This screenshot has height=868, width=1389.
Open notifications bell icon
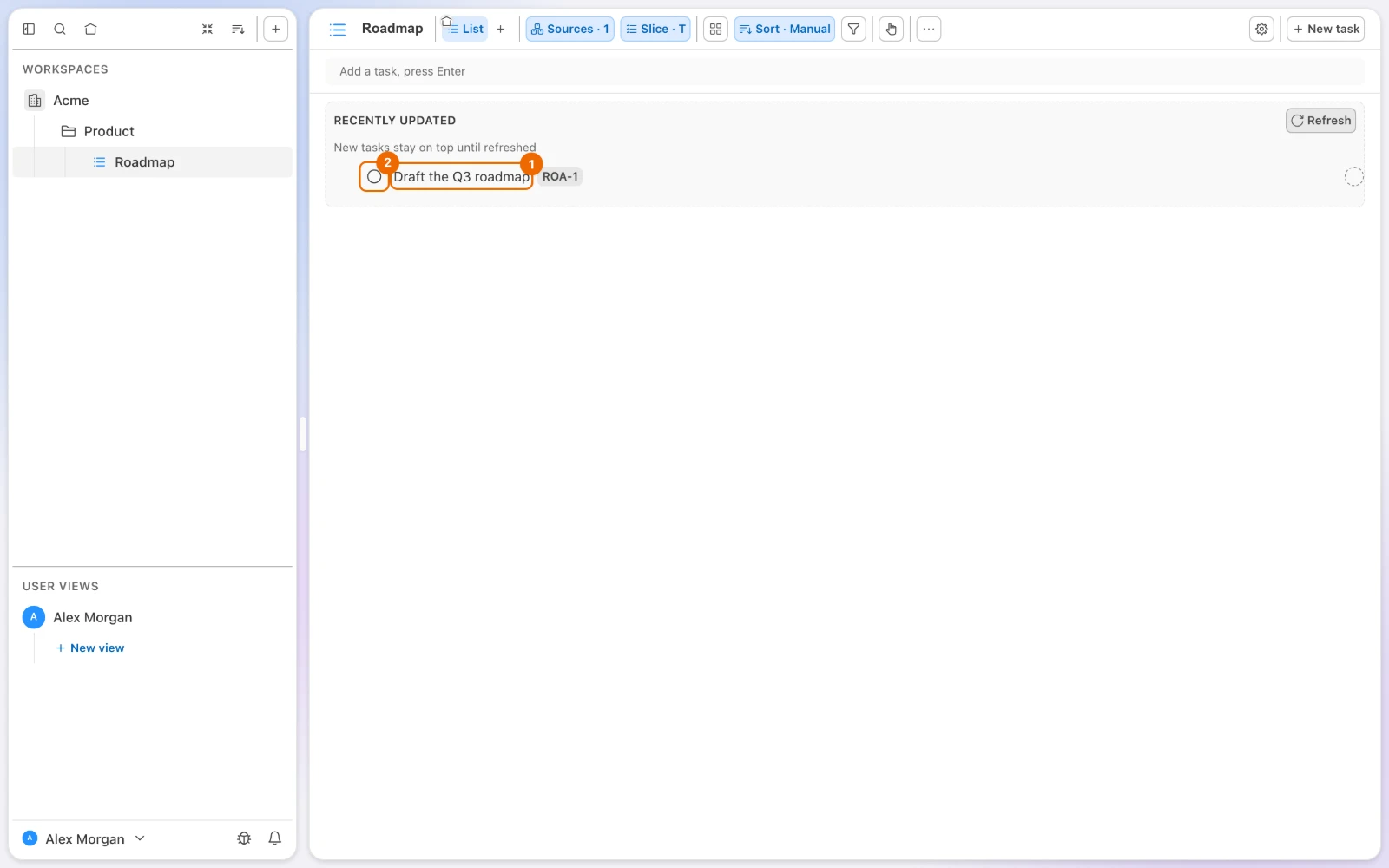[274, 838]
